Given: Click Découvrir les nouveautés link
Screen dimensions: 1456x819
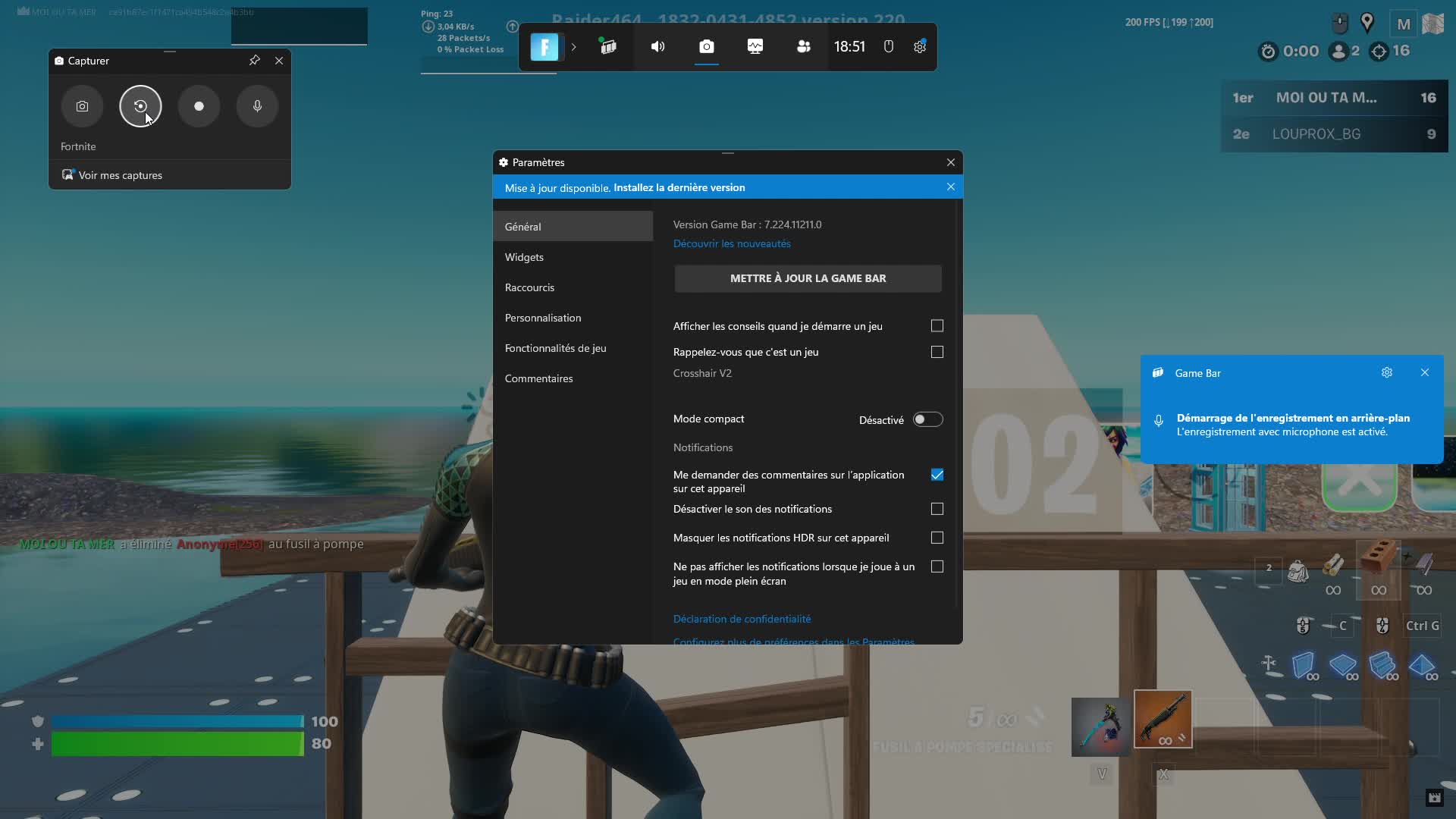Looking at the screenshot, I should 732,243.
